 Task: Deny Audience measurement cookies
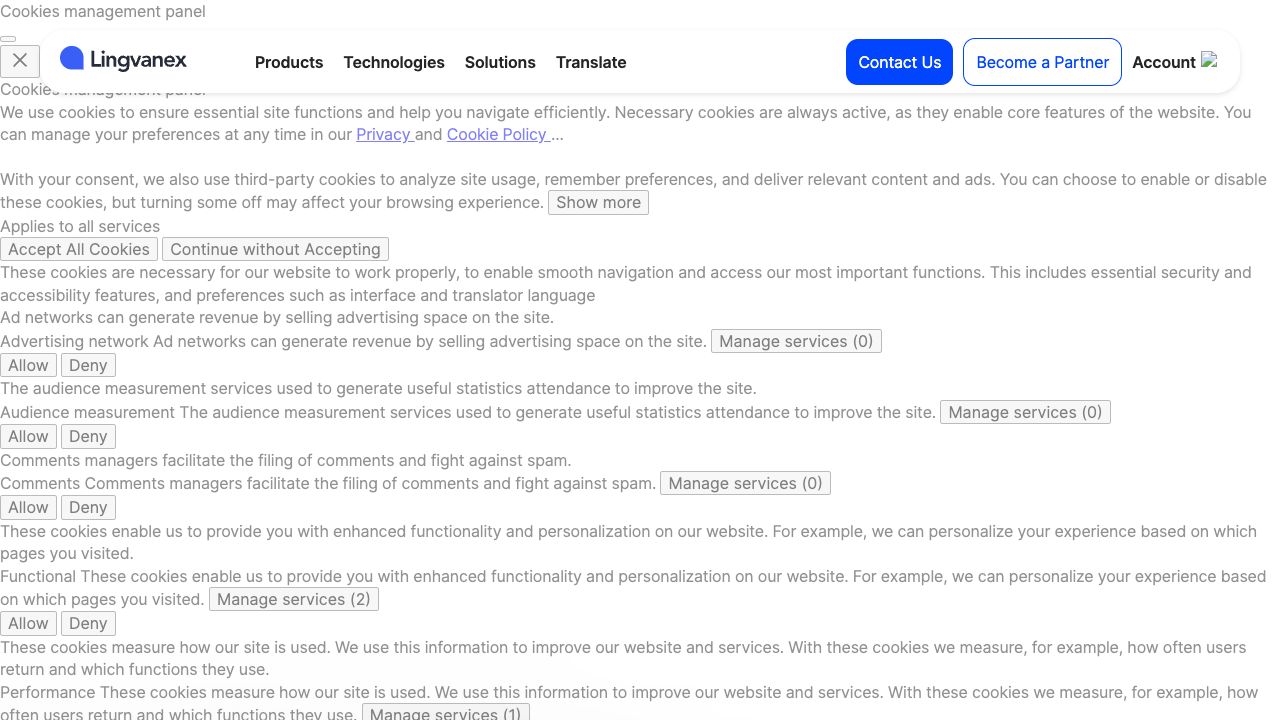[x=88, y=436]
